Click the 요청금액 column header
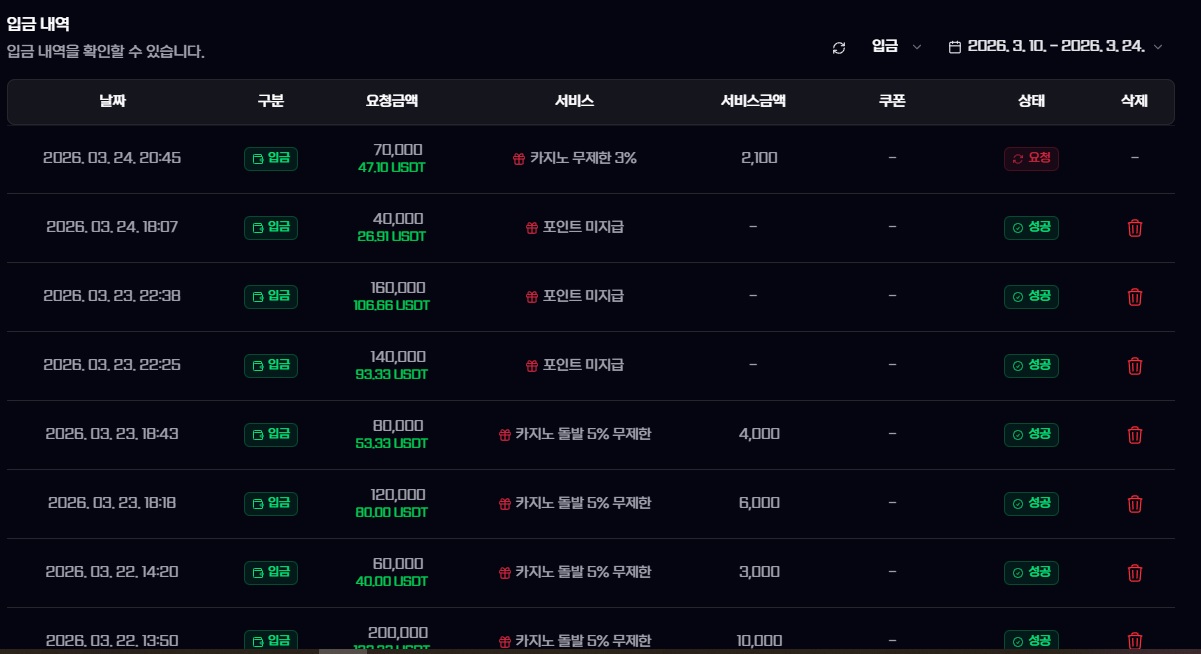Image resolution: width=1201 pixels, height=654 pixels. click(391, 101)
